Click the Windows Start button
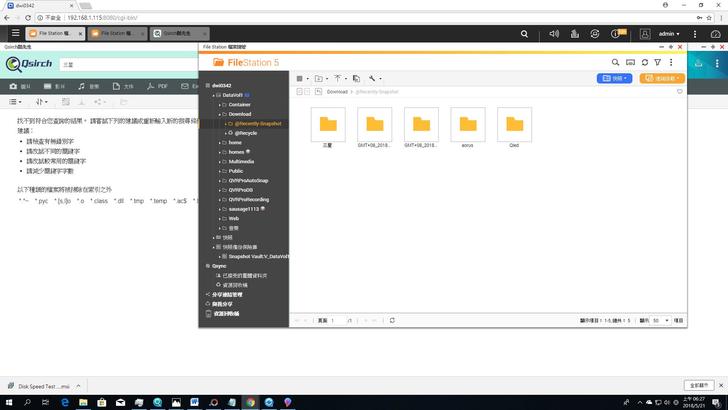The image size is (728, 410). pyautogui.click(x=9, y=401)
